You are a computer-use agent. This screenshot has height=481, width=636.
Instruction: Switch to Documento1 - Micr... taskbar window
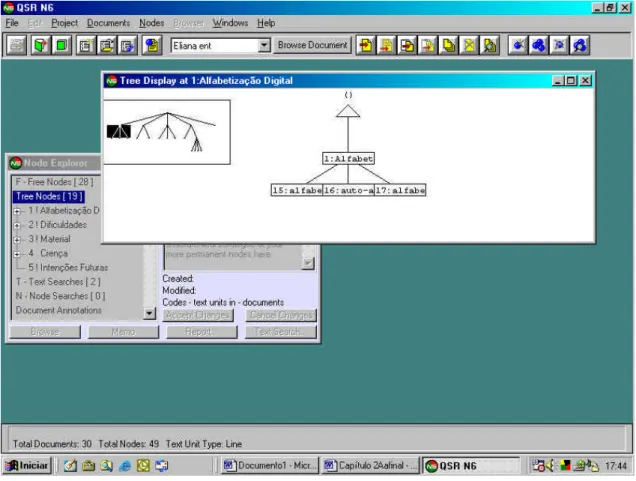(270, 466)
